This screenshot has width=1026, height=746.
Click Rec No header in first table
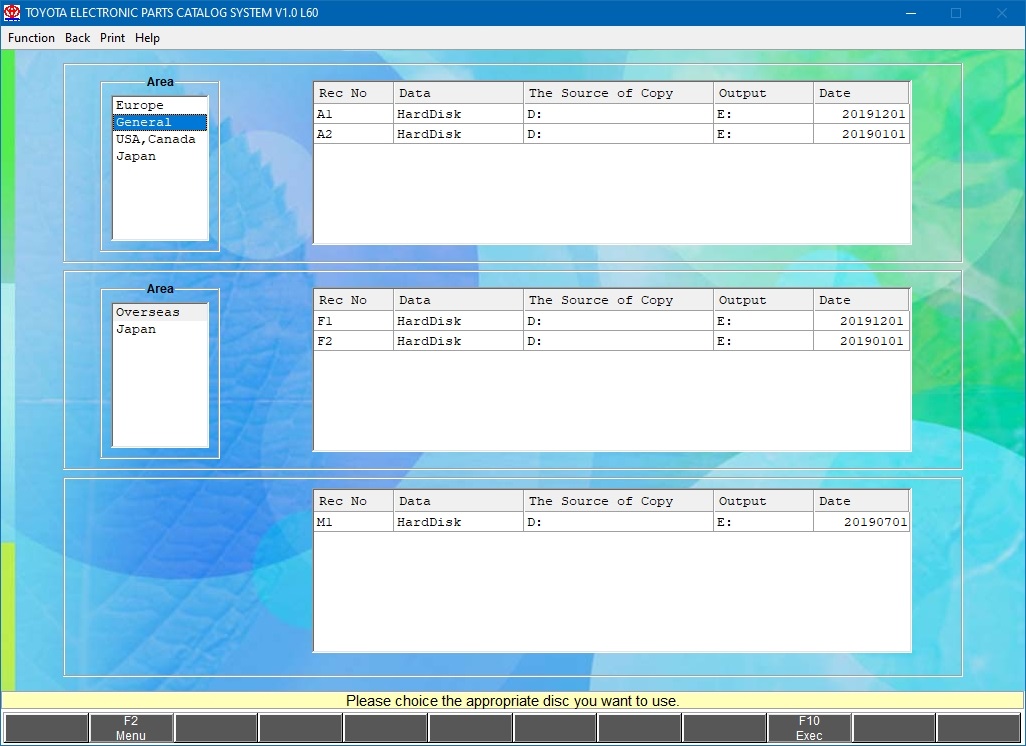[x=353, y=93]
